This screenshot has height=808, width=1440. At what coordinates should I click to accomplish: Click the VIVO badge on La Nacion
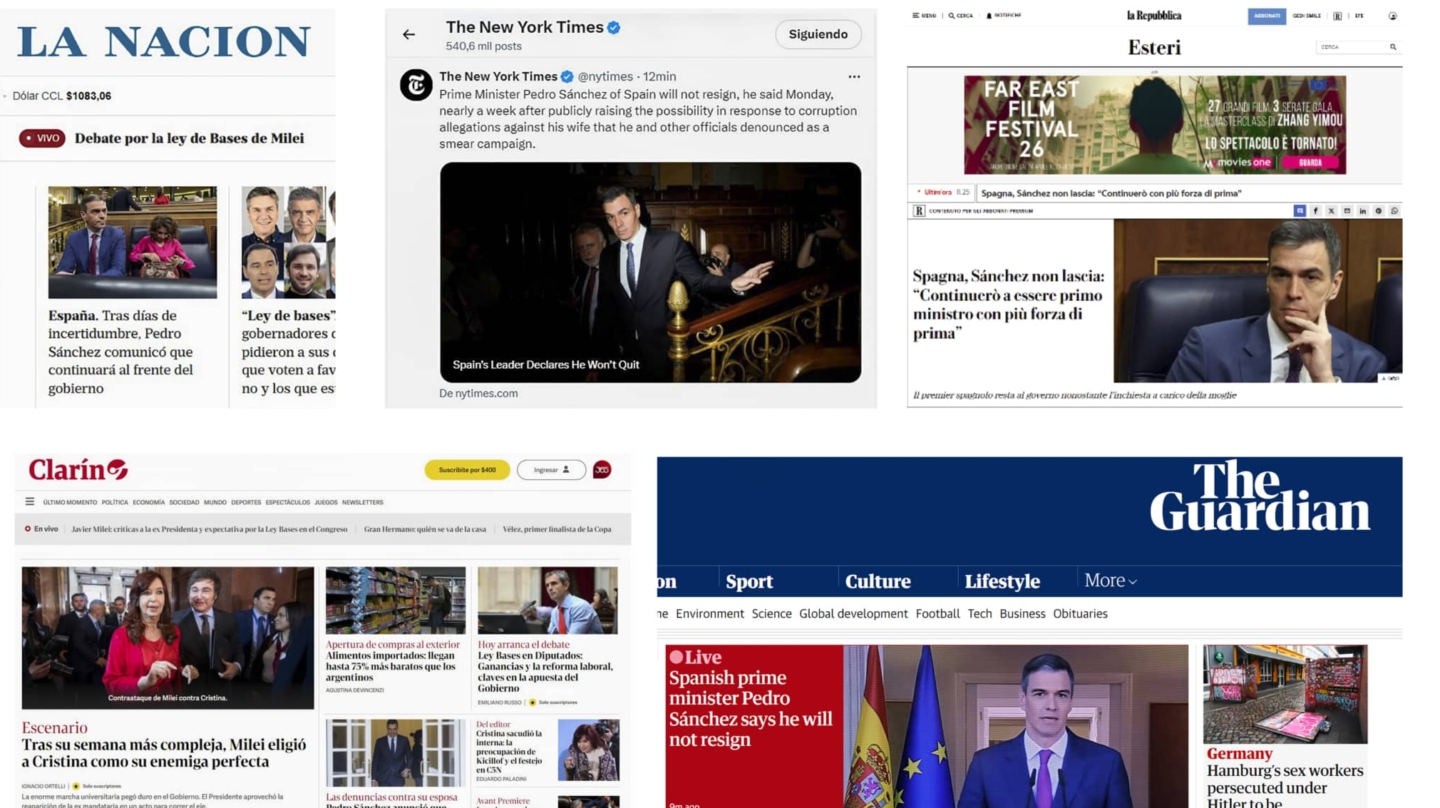[42, 138]
